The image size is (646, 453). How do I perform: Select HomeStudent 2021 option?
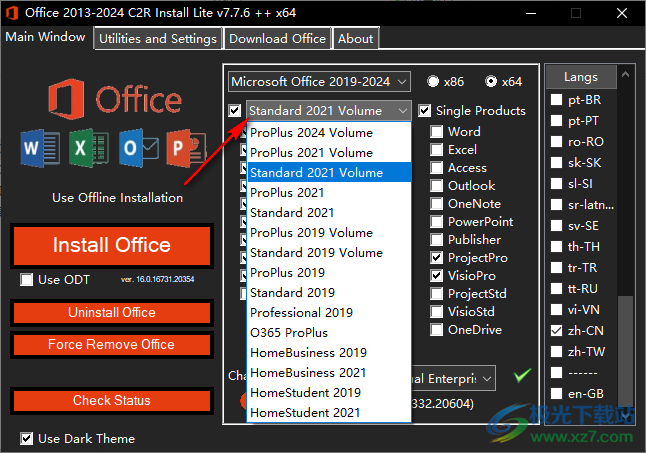click(x=329, y=412)
